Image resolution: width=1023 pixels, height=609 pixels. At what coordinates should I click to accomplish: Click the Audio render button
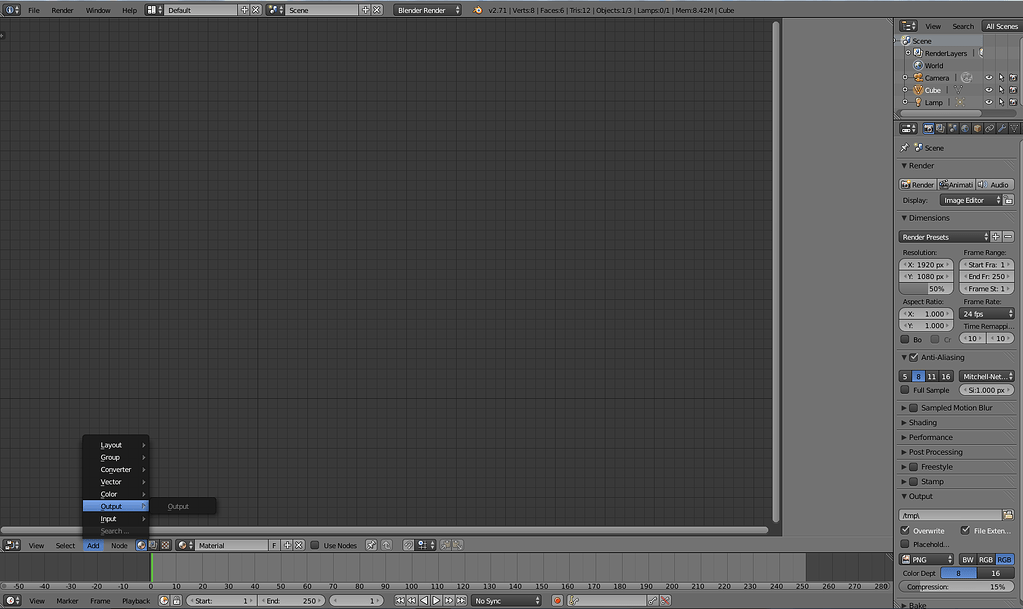pyautogui.click(x=995, y=185)
